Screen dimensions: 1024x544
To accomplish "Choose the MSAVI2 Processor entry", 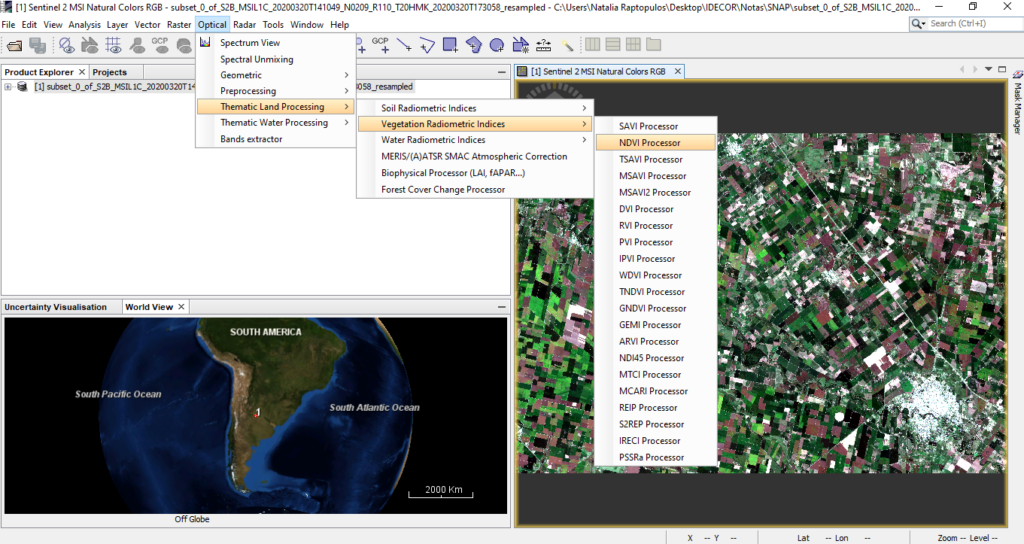I will click(656, 193).
